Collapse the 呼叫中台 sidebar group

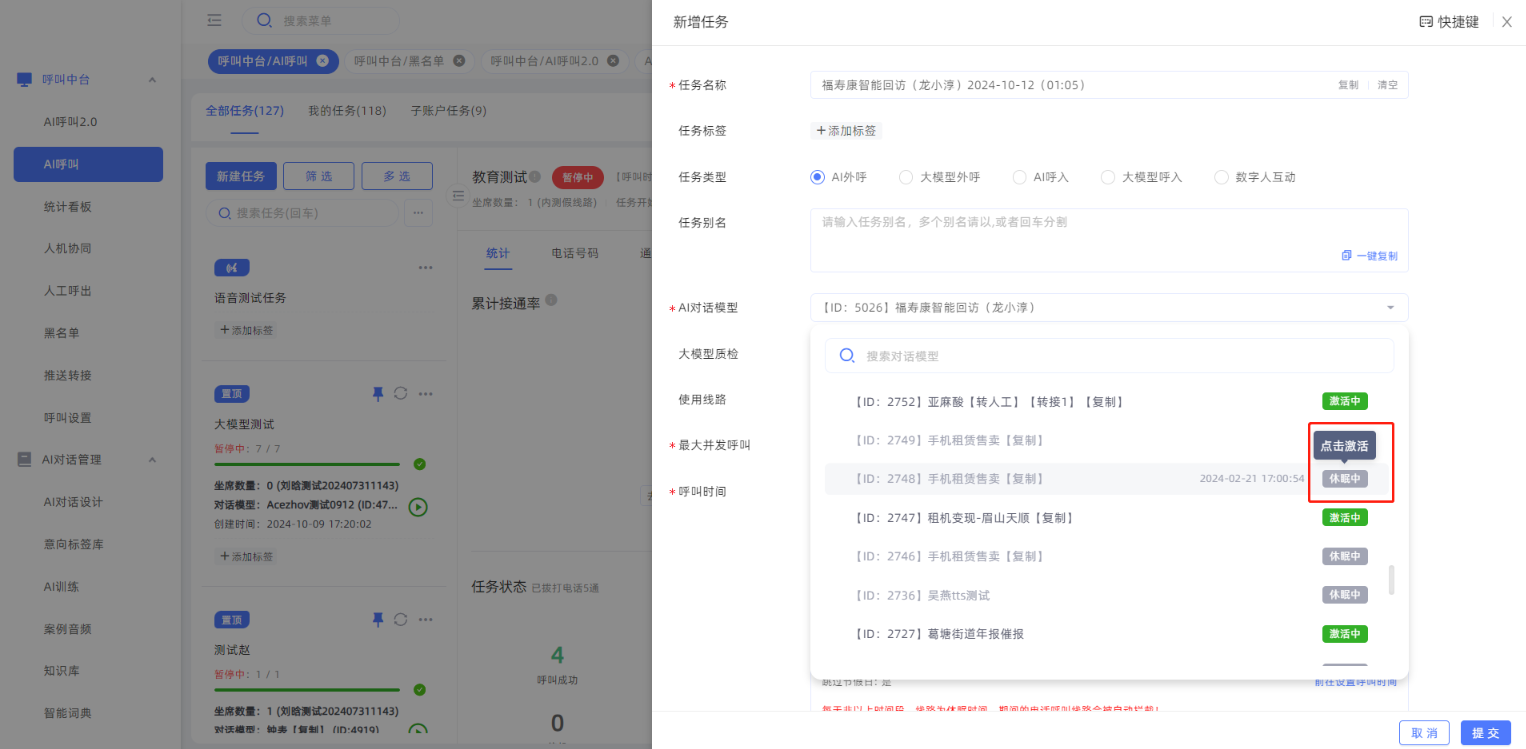point(152,80)
